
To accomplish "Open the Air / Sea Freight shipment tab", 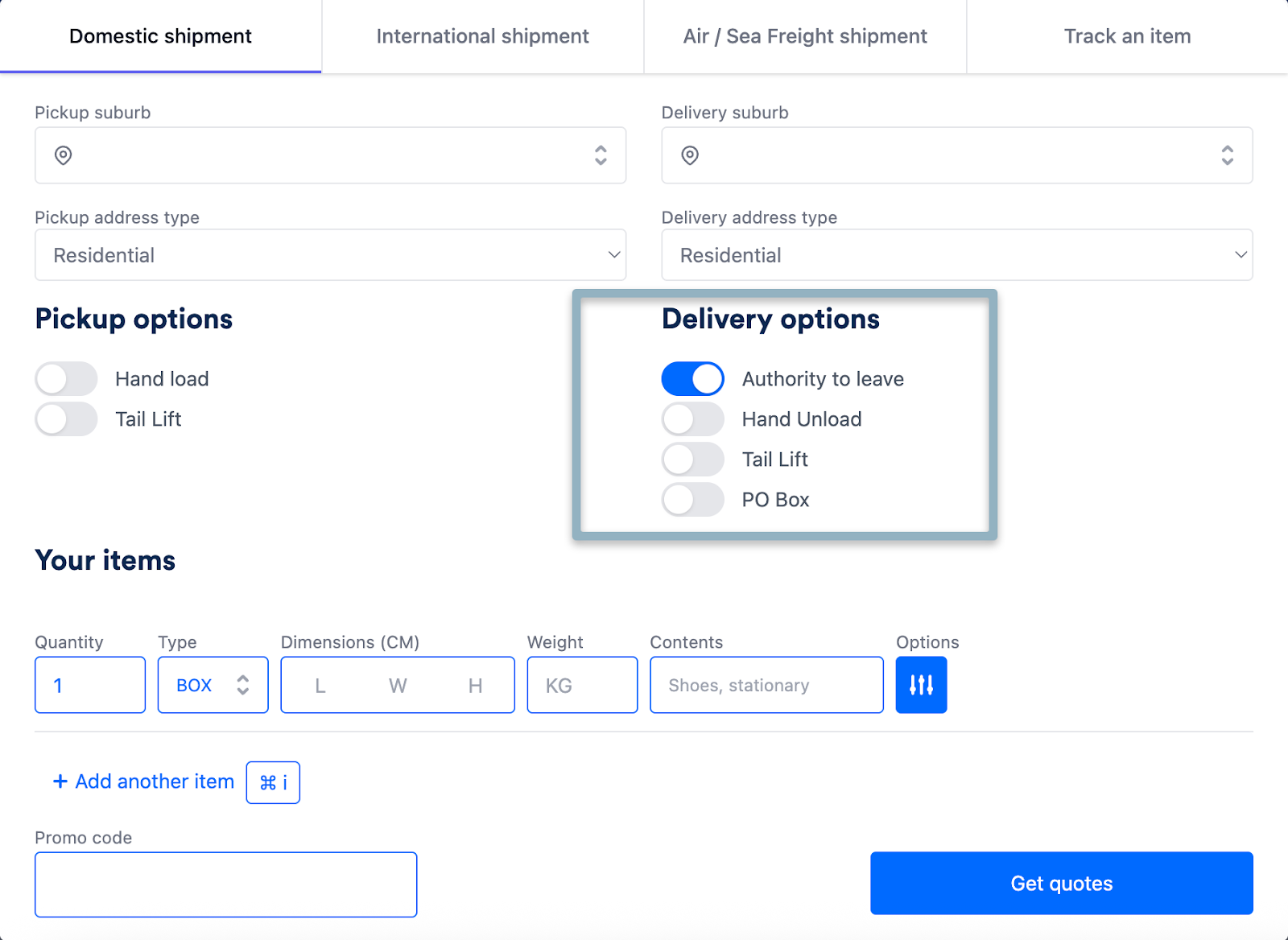I will 804,35.
